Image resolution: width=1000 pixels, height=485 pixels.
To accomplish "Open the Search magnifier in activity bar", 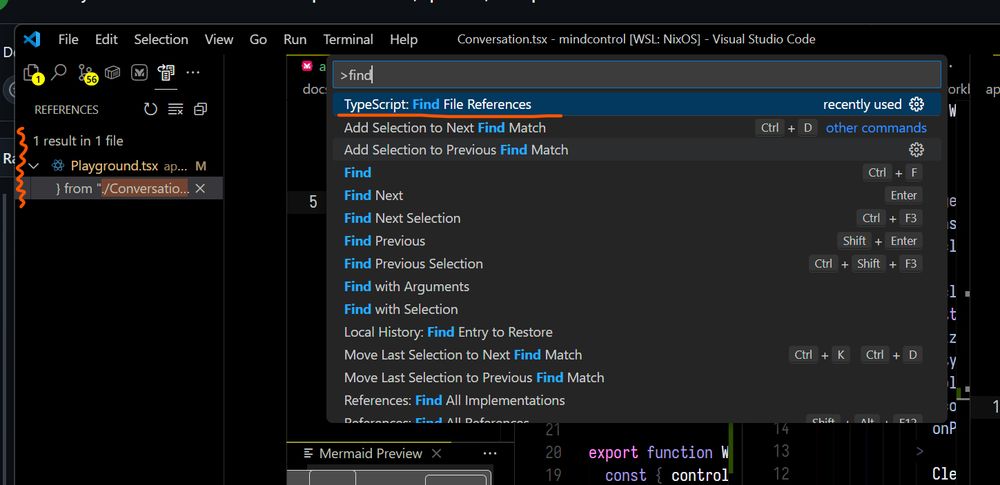I will tap(59, 73).
